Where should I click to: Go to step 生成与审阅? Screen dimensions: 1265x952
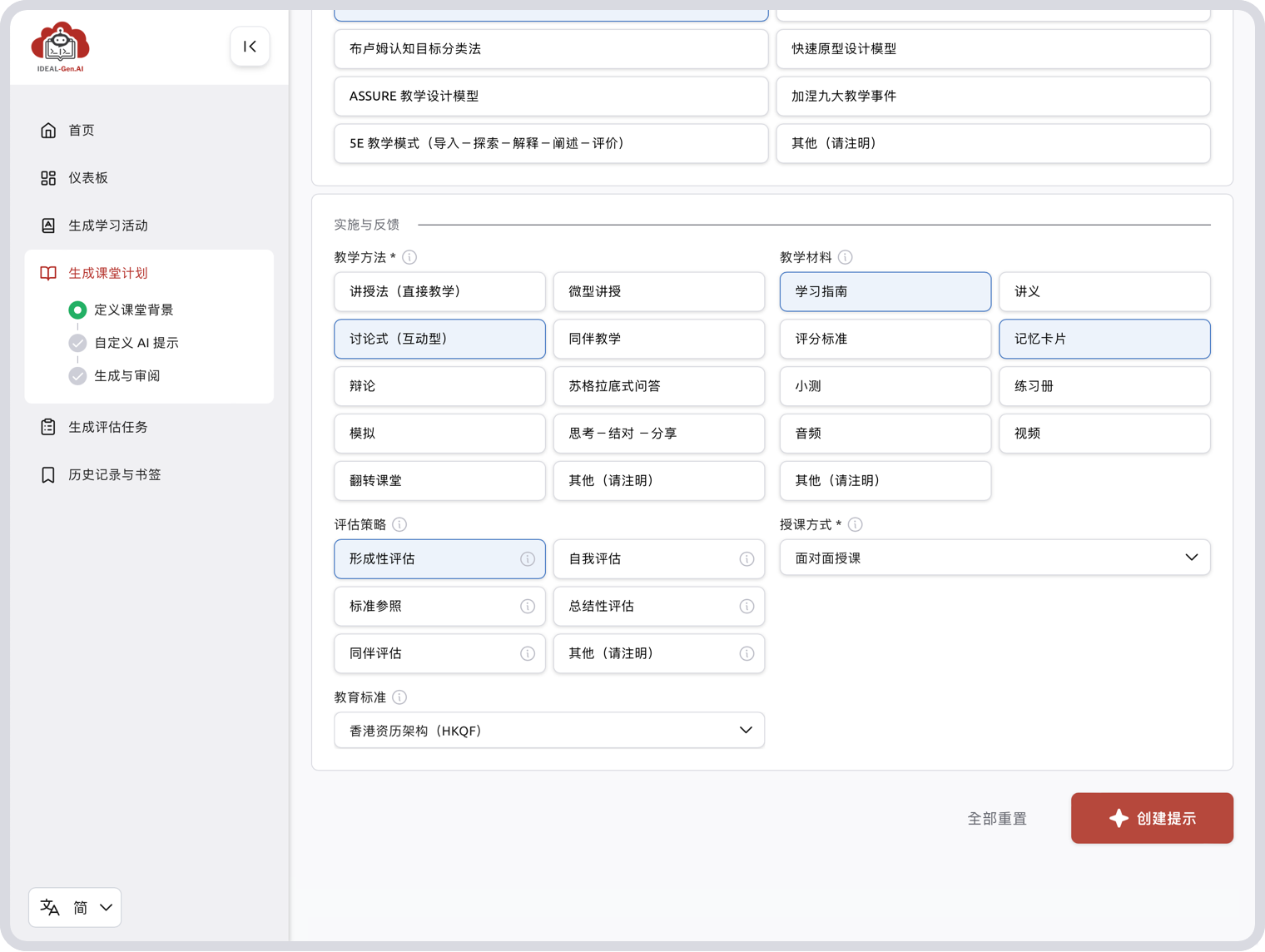[126, 376]
